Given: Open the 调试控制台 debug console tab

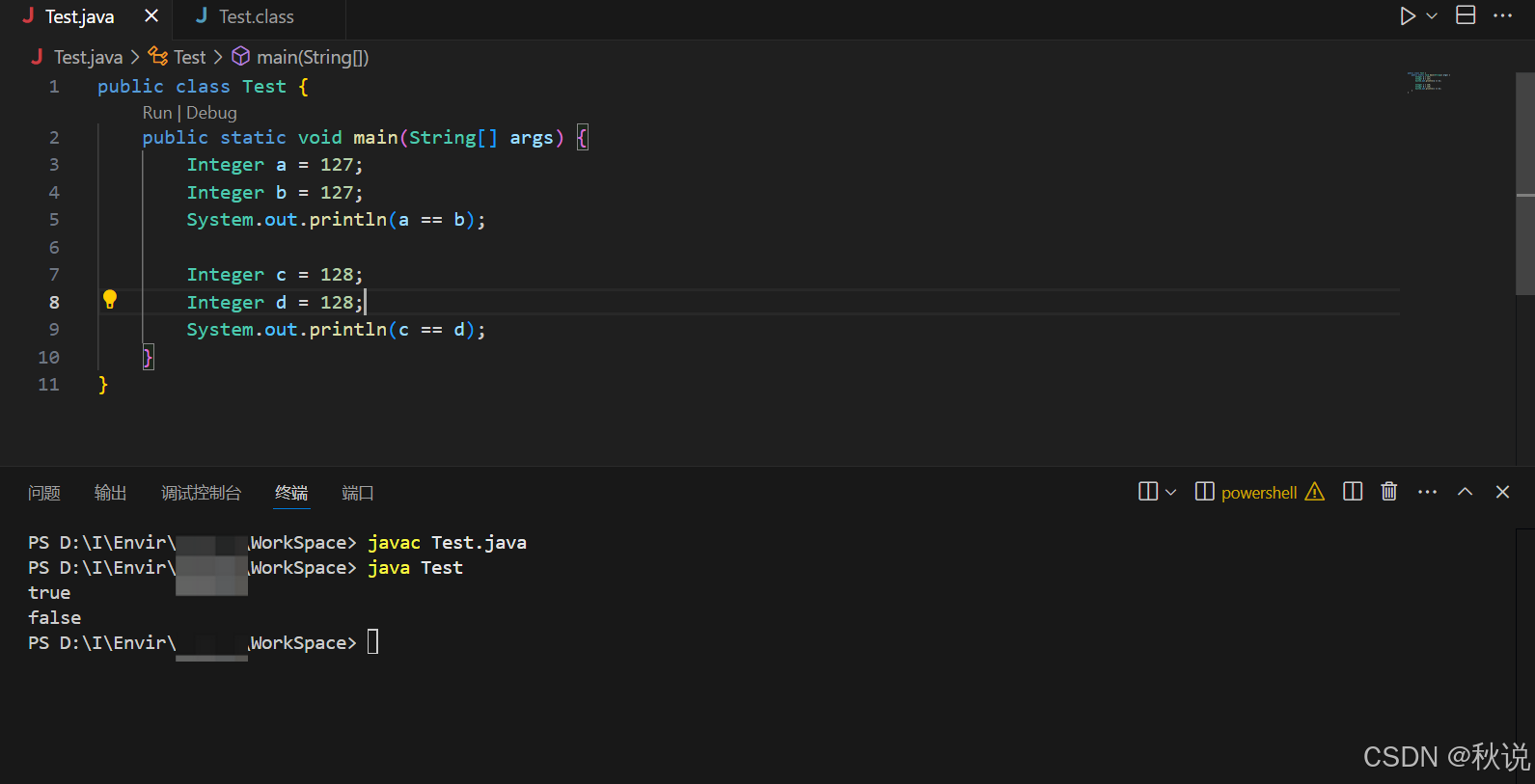Looking at the screenshot, I should 201,493.
